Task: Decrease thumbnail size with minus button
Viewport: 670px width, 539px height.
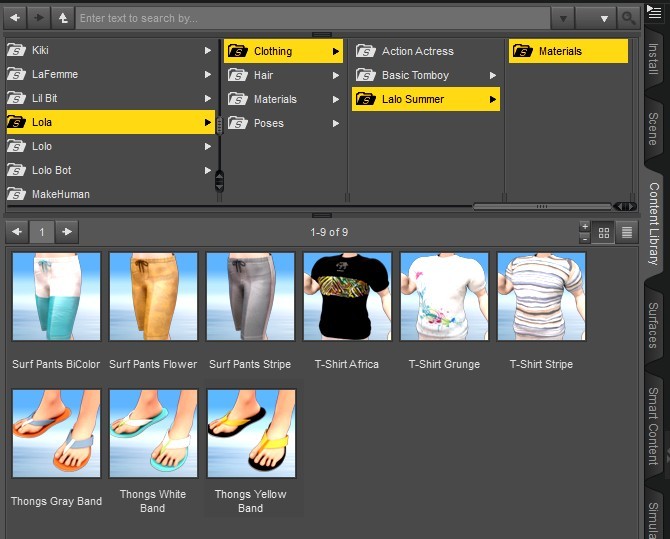Action: tap(585, 239)
